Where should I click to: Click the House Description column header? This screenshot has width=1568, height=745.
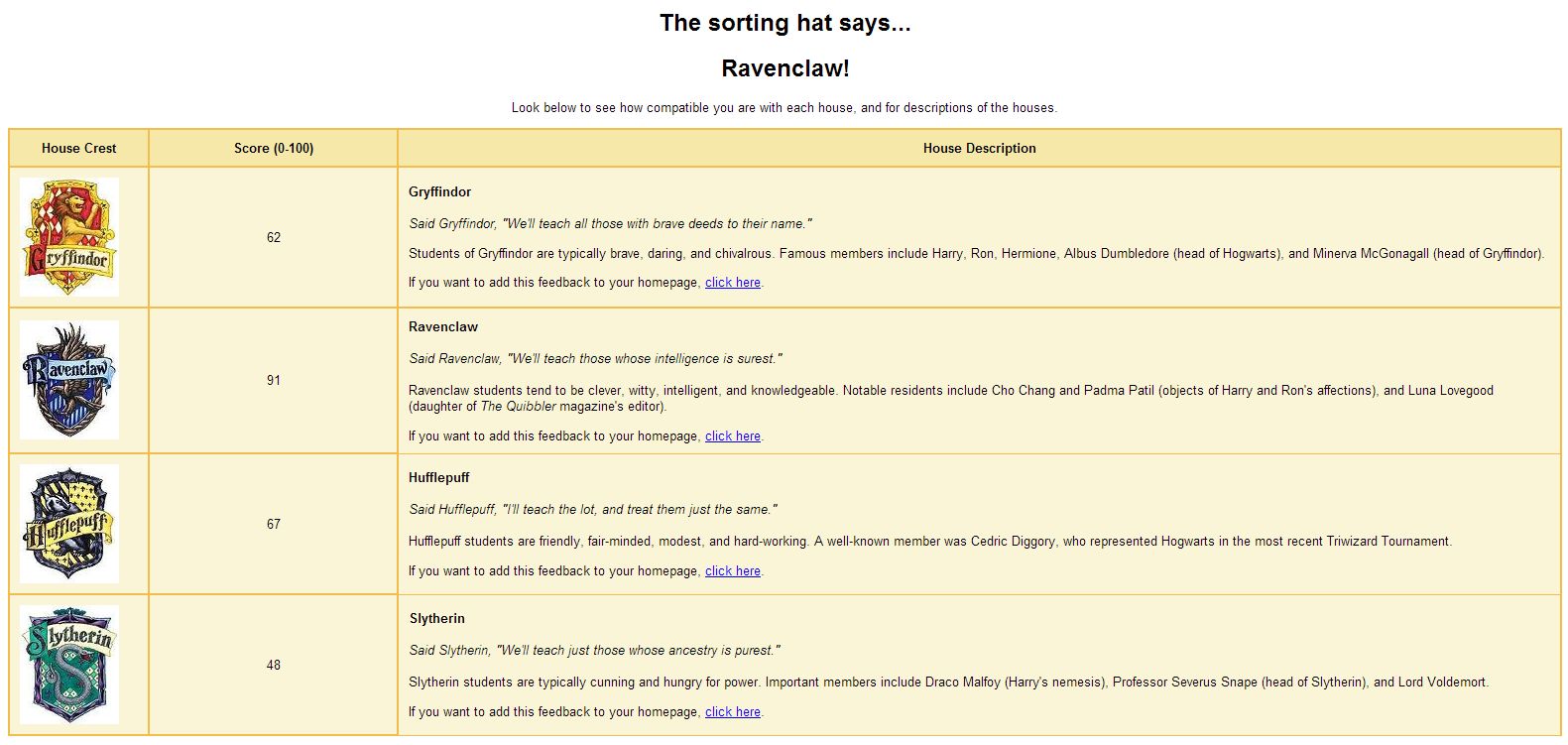[979, 148]
